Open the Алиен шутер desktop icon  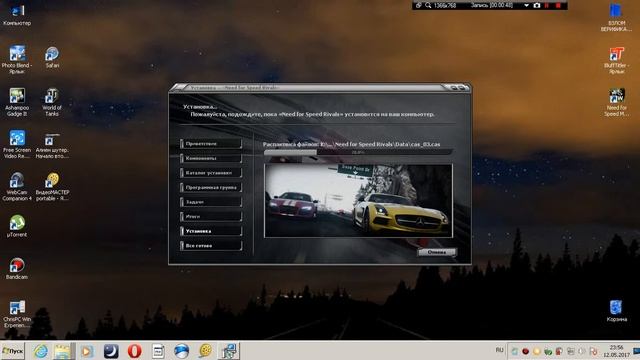(x=52, y=145)
